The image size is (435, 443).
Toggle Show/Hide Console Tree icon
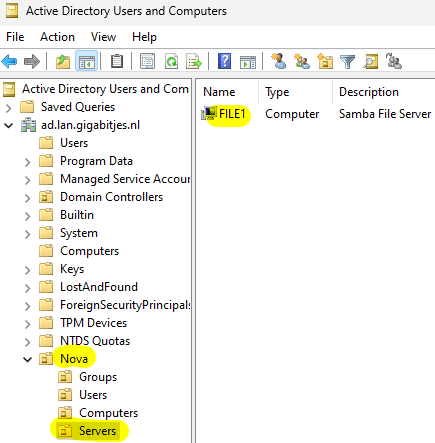[87, 62]
